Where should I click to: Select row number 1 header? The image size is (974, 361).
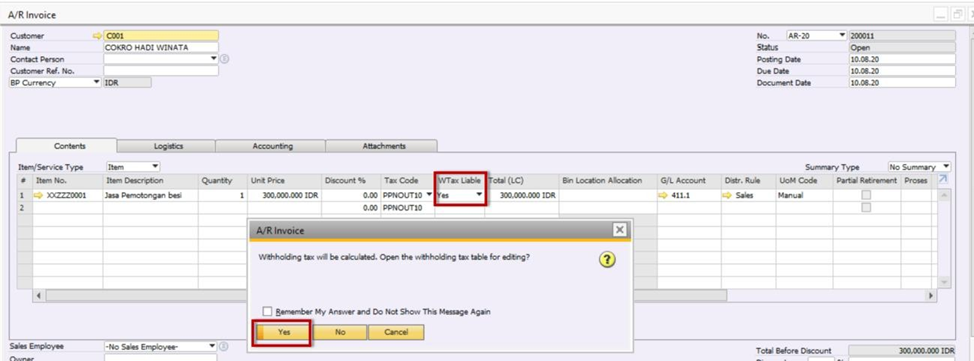click(24, 195)
